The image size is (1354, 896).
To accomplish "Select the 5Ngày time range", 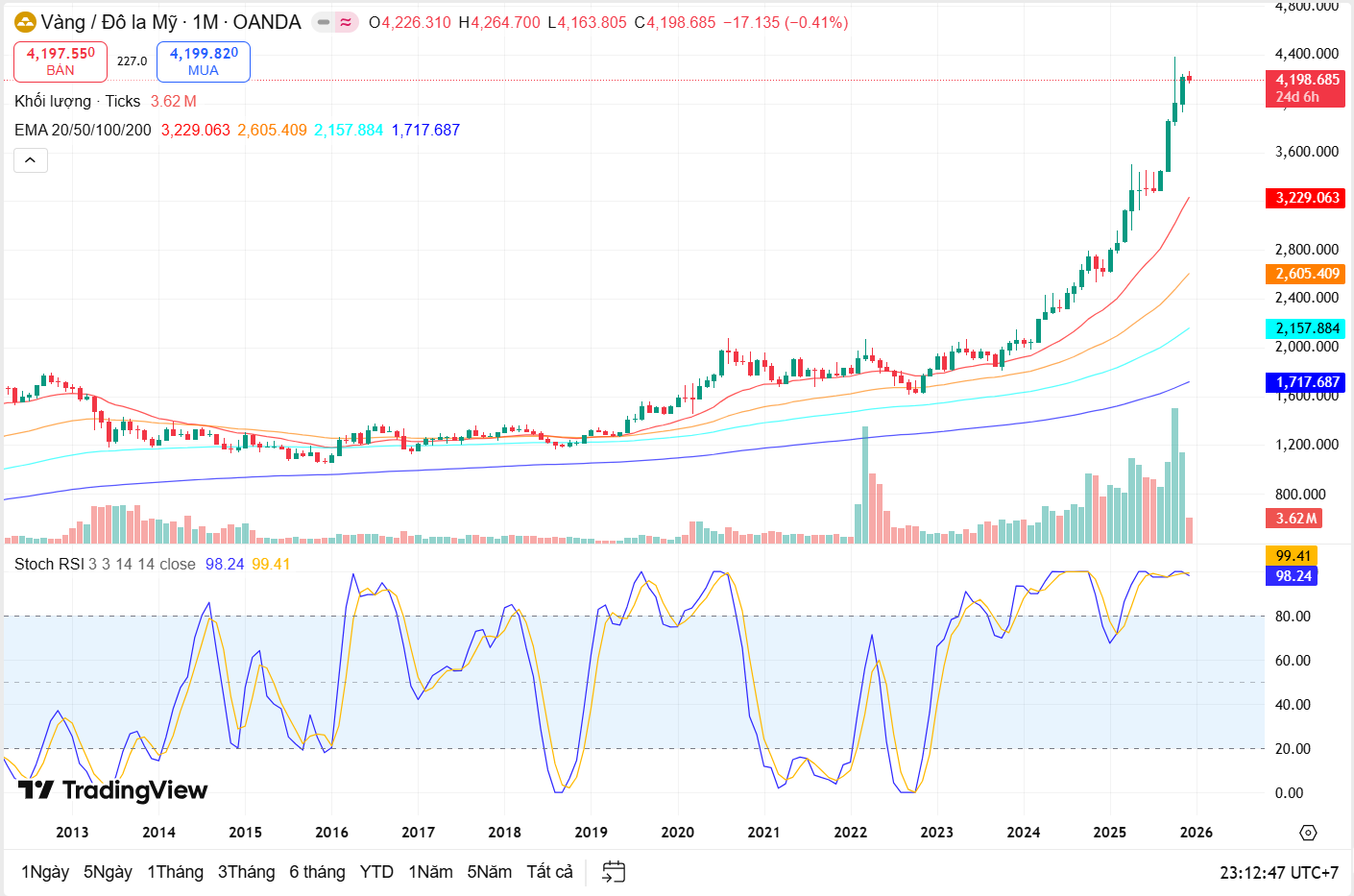I will coord(108,872).
